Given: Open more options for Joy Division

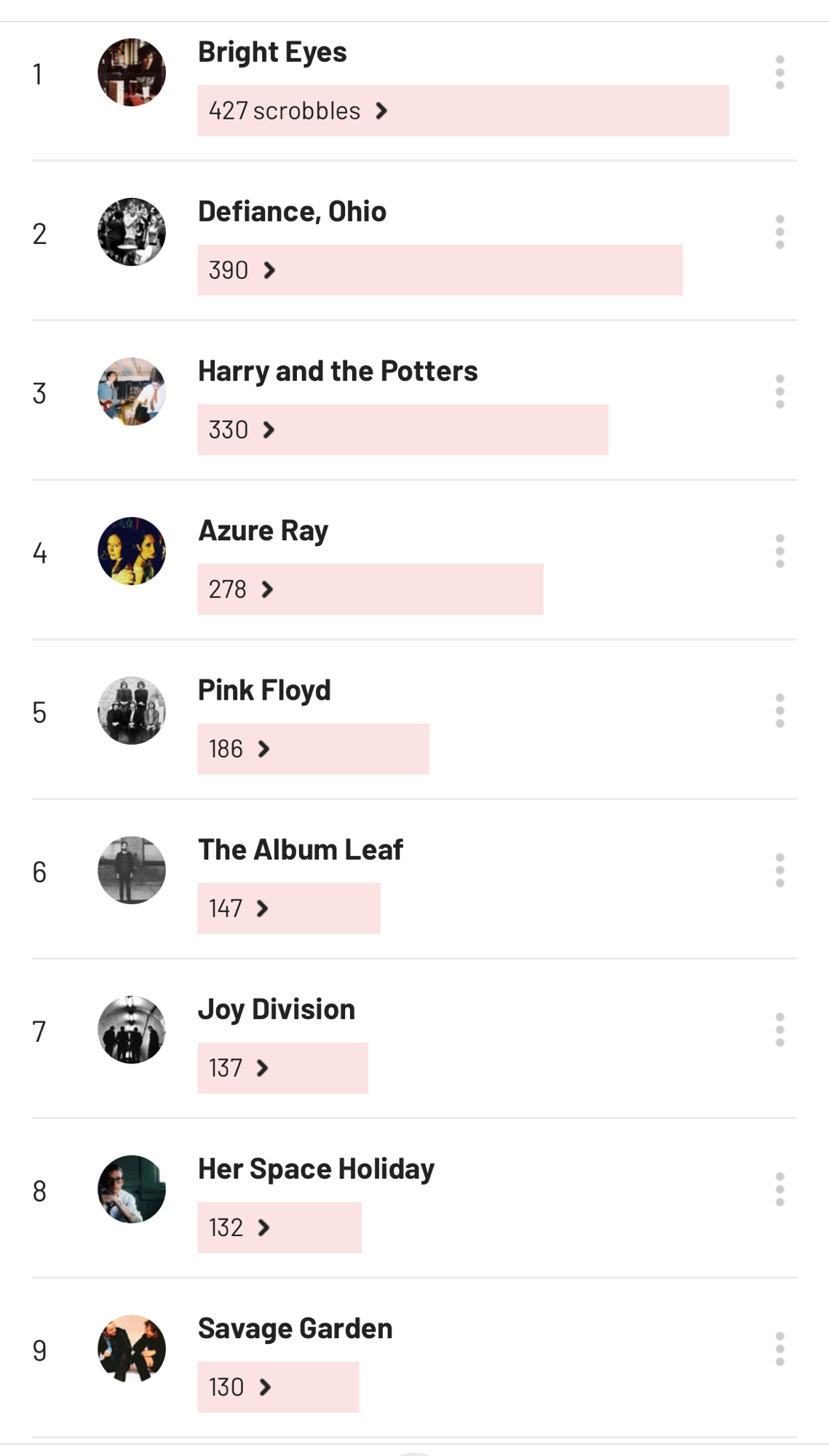Looking at the screenshot, I should (780, 1029).
